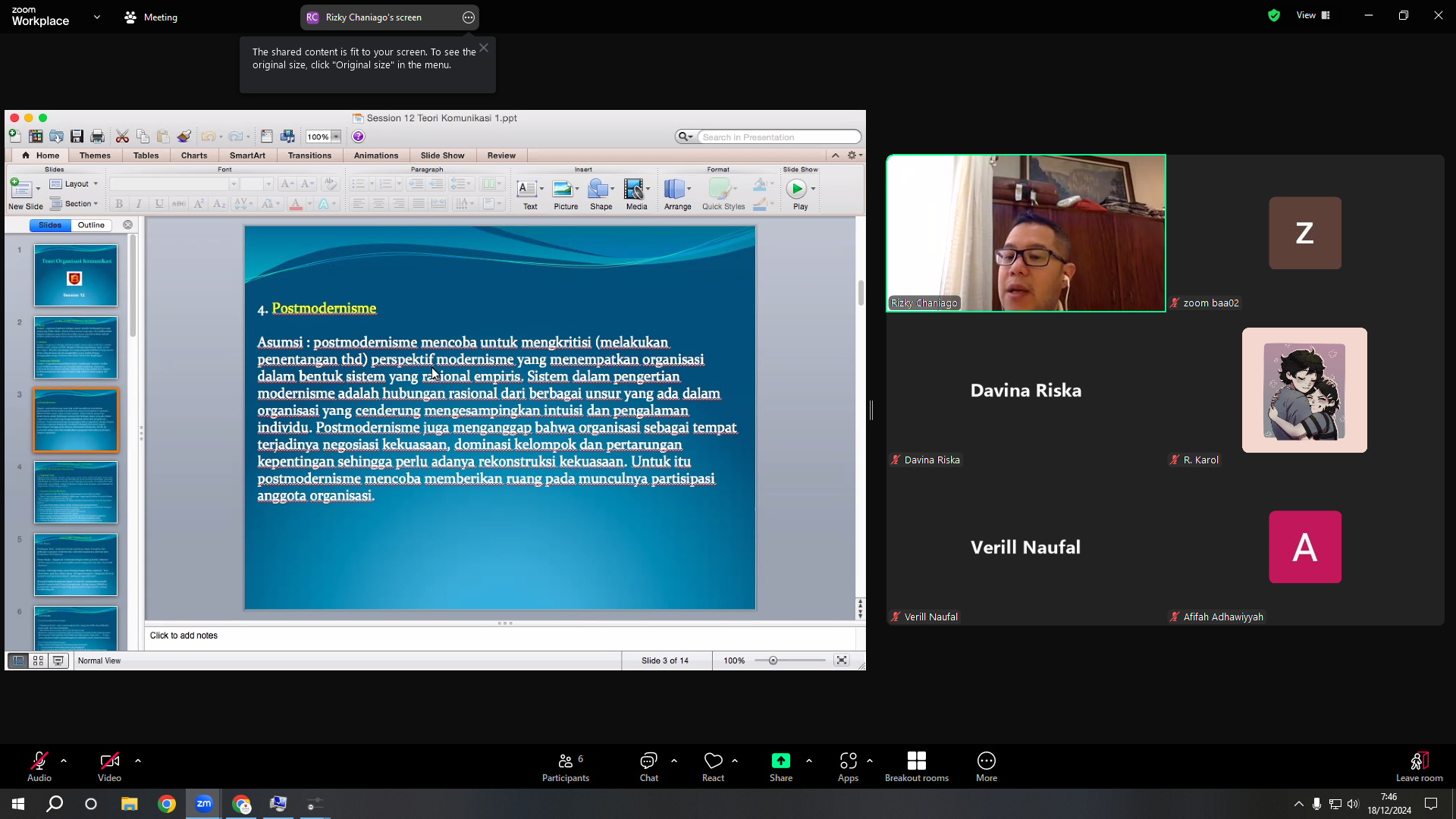Image resolution: width=1456 pixels, height=819 pixels.
Task: Switch to the Animations ribbon tab
Action: click(376, 155)
